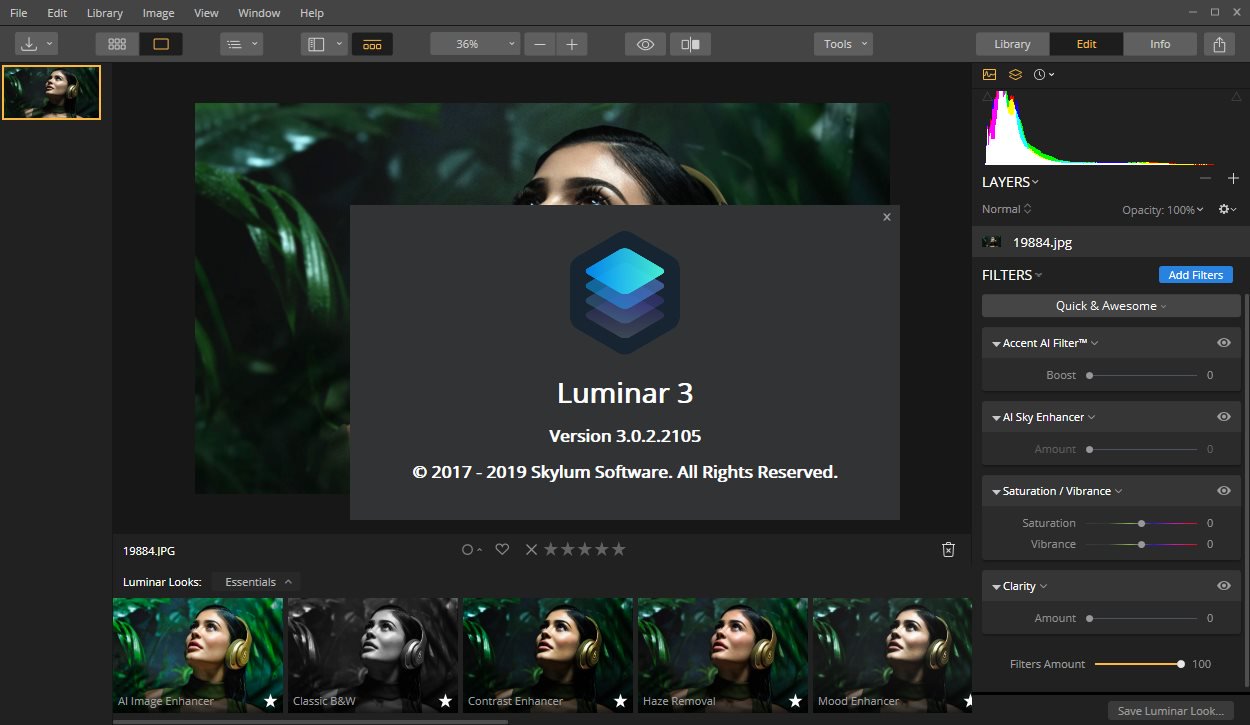This screenshot has height=725, width=1250.
Task: Open the layer settings gear
Action: point(1227,209)
